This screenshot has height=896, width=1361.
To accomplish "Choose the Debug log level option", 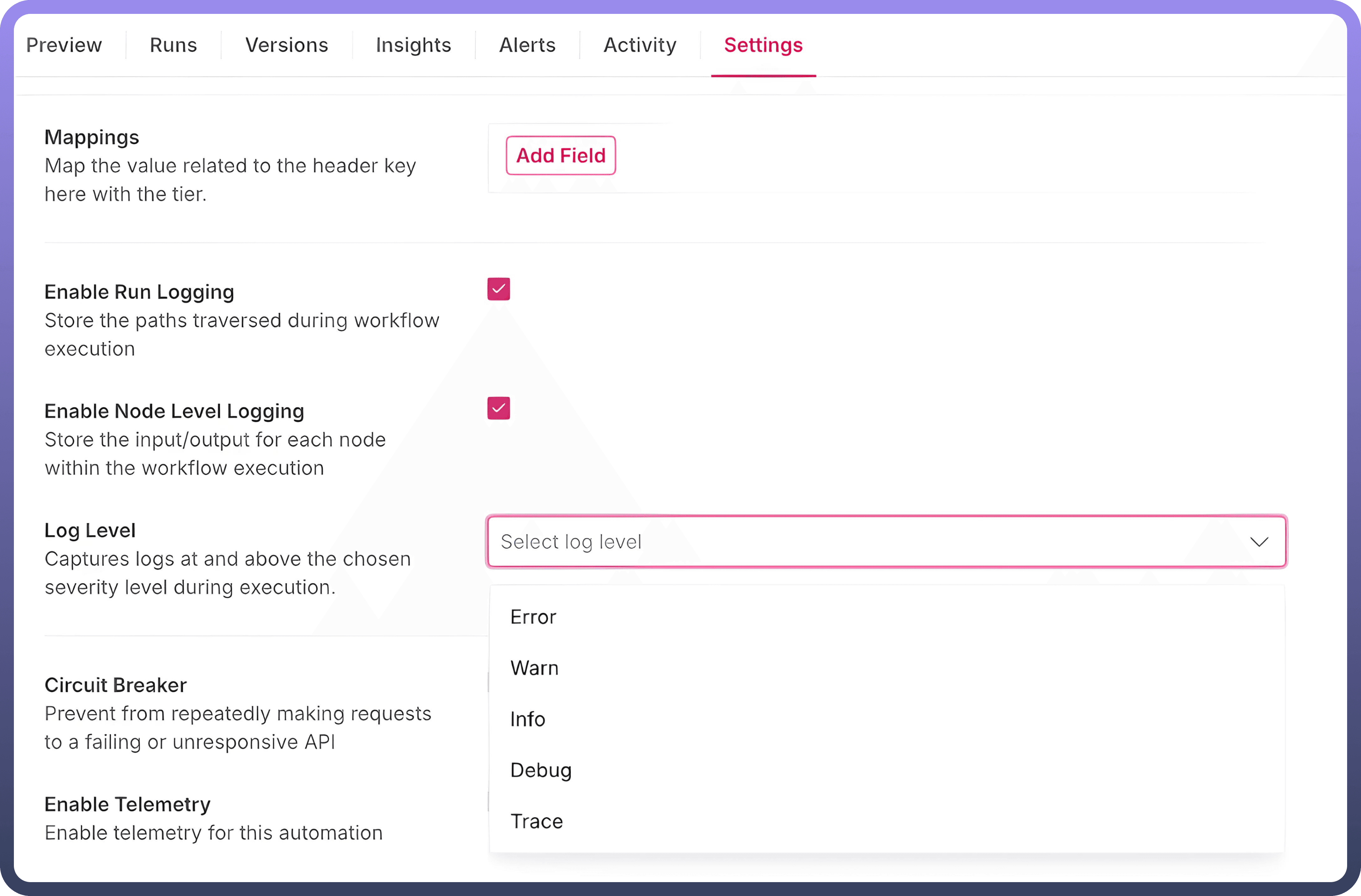I will pyautogui.click(x=540, y=770).
